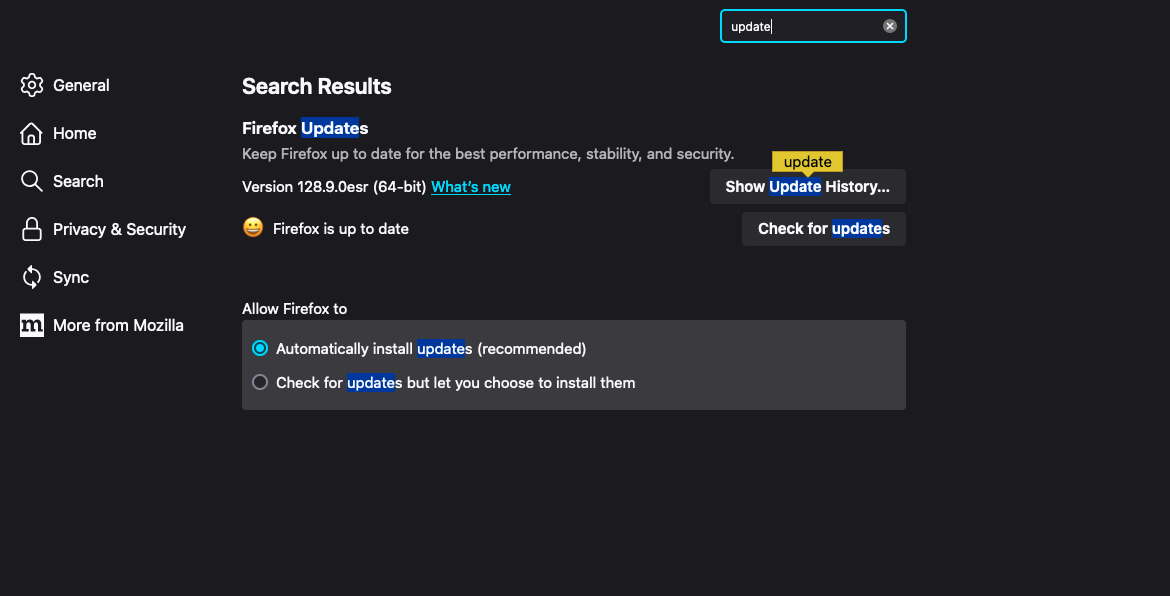Open the What's new link
The height and width of the screenshot is (596, 1170).
(471, 186)
